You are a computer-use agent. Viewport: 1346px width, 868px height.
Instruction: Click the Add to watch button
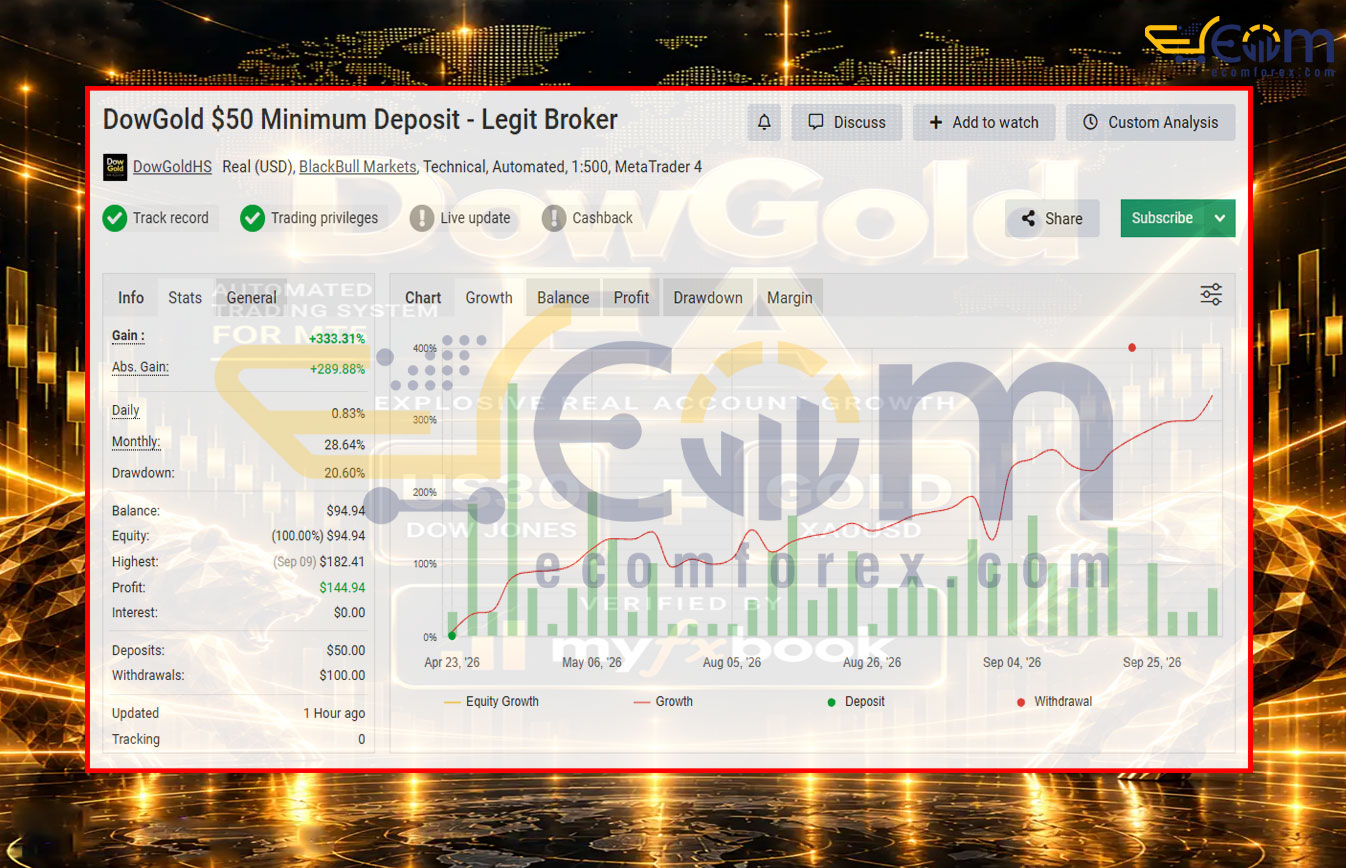tap(984, 123)
